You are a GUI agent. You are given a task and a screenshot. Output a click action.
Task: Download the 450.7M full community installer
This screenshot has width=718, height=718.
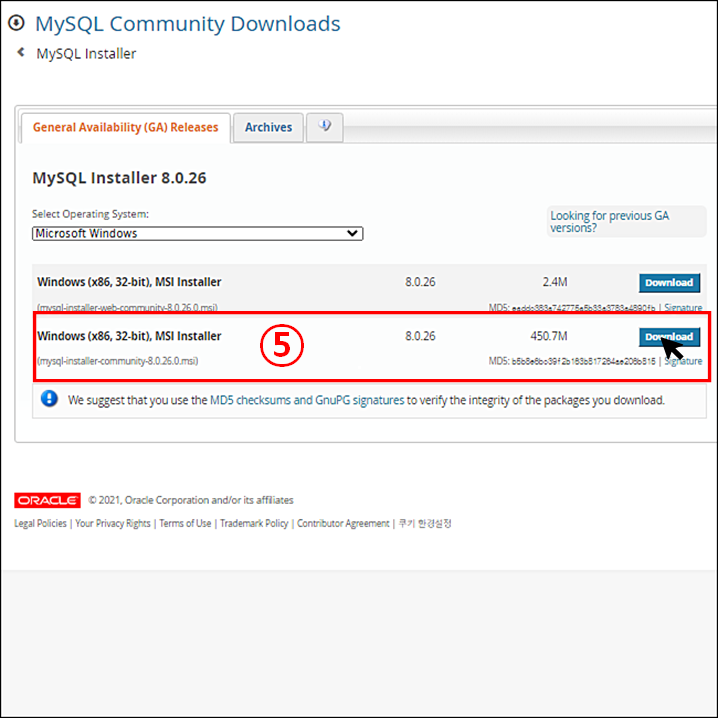pyautogui.click(x=669, y=337)
